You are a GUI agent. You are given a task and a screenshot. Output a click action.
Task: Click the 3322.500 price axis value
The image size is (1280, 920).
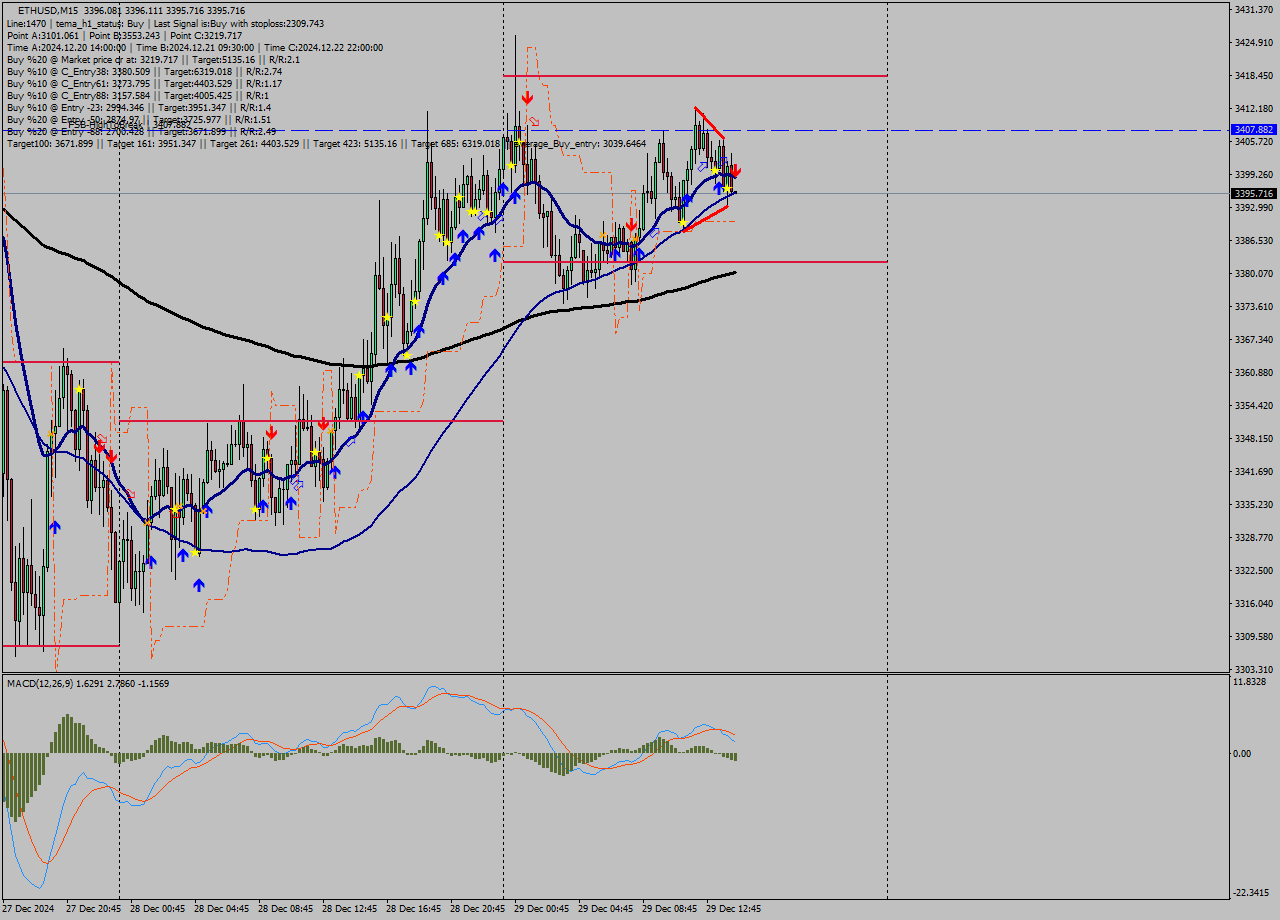pyautogui.click(x=1253, y=570)
